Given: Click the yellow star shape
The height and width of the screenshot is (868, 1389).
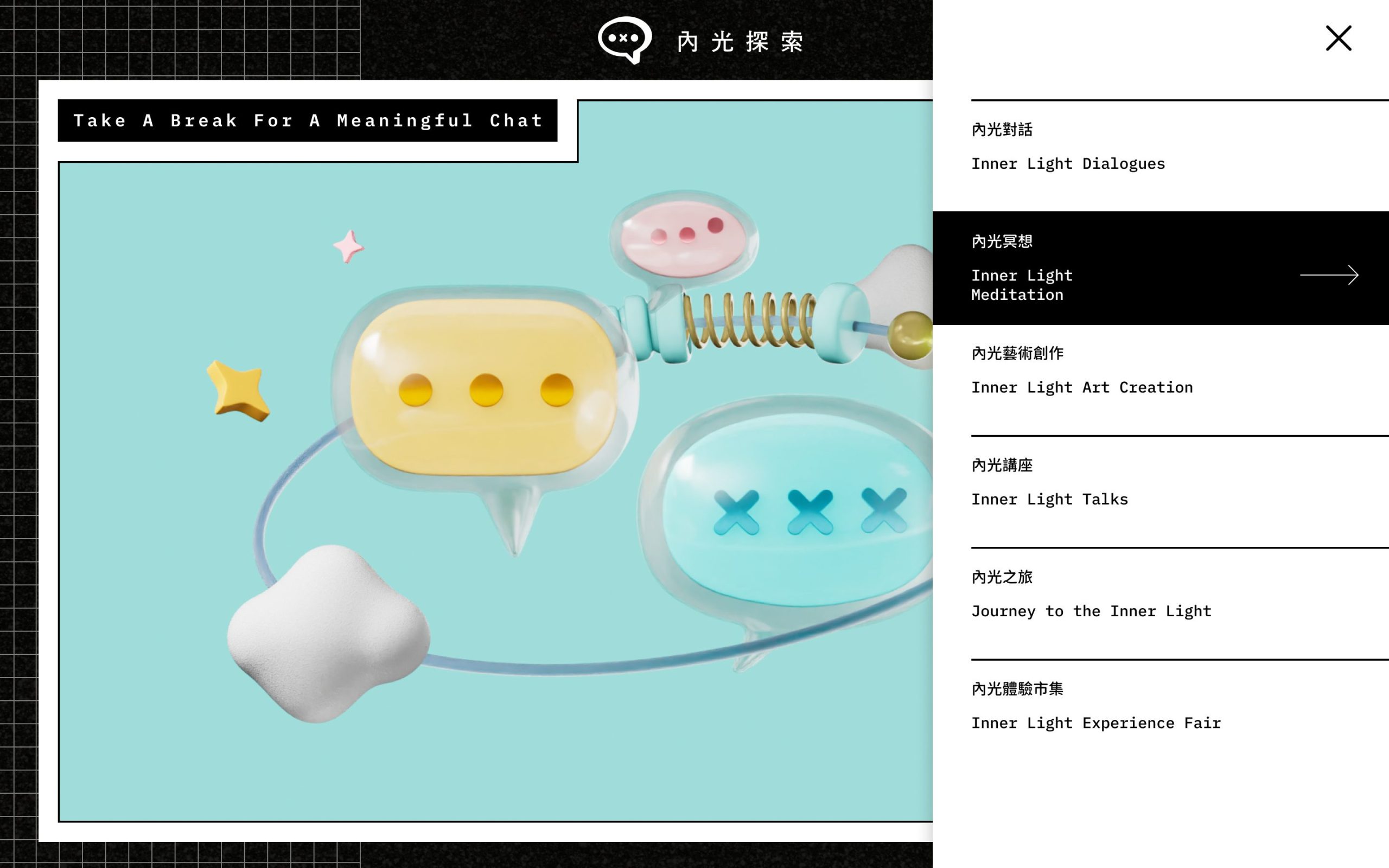Looking at the screenshot, I should click(x=237, y=391).
